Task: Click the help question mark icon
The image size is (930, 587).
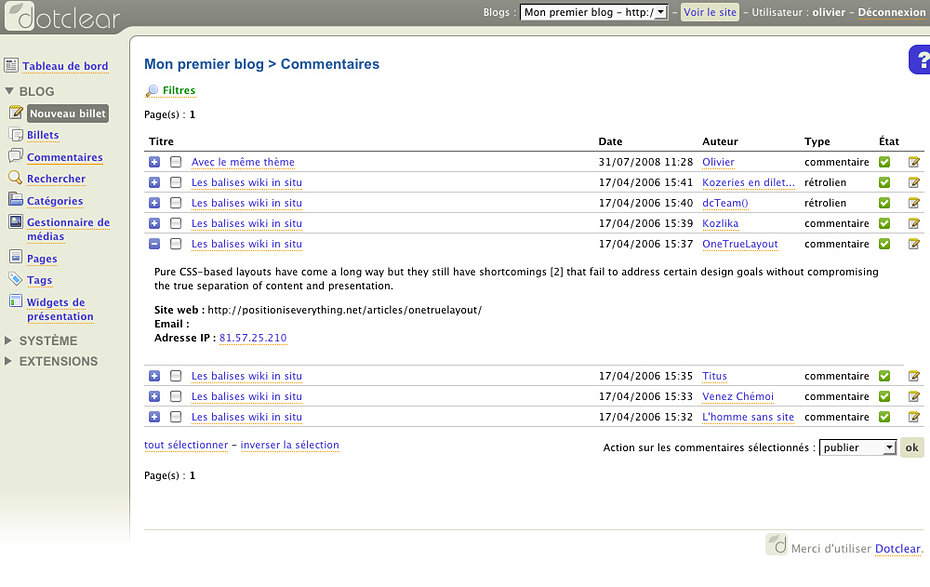Action: click(x=920, y=60)
